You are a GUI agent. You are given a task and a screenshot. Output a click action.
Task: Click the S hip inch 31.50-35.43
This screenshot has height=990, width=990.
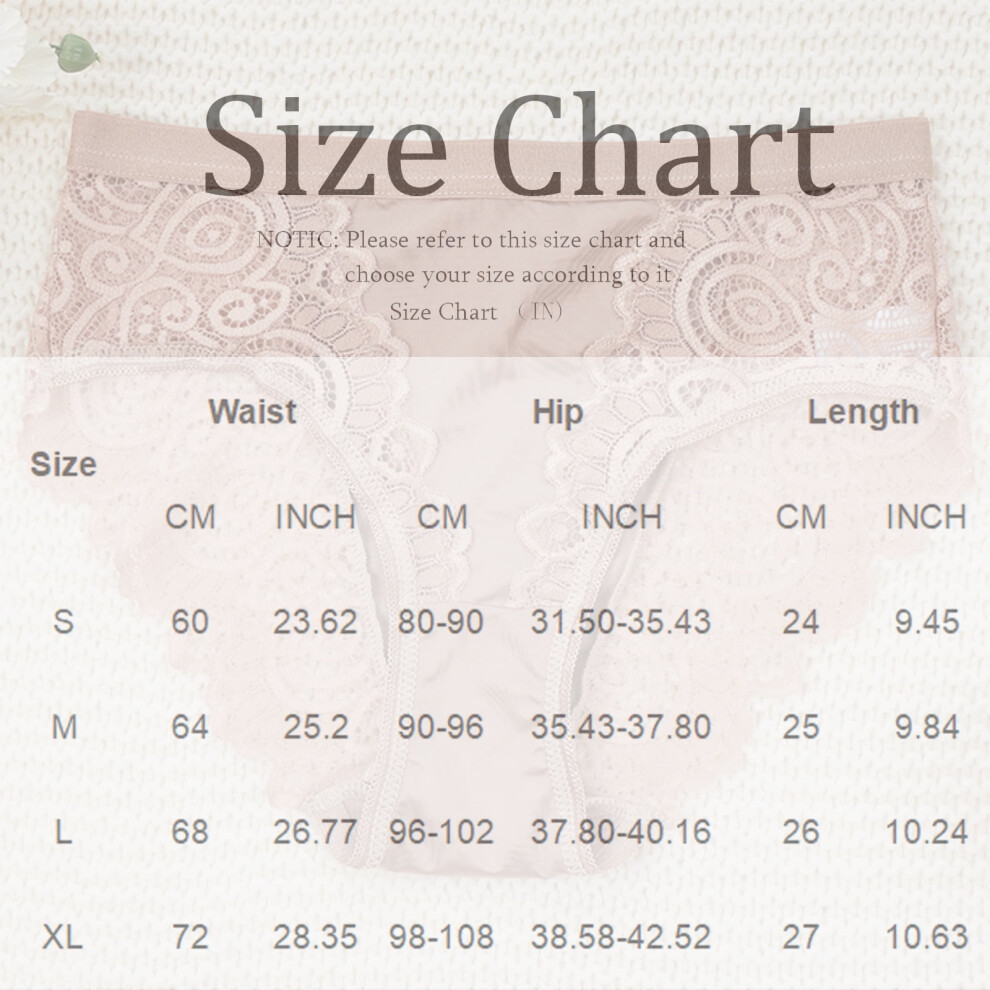[621, 622]
